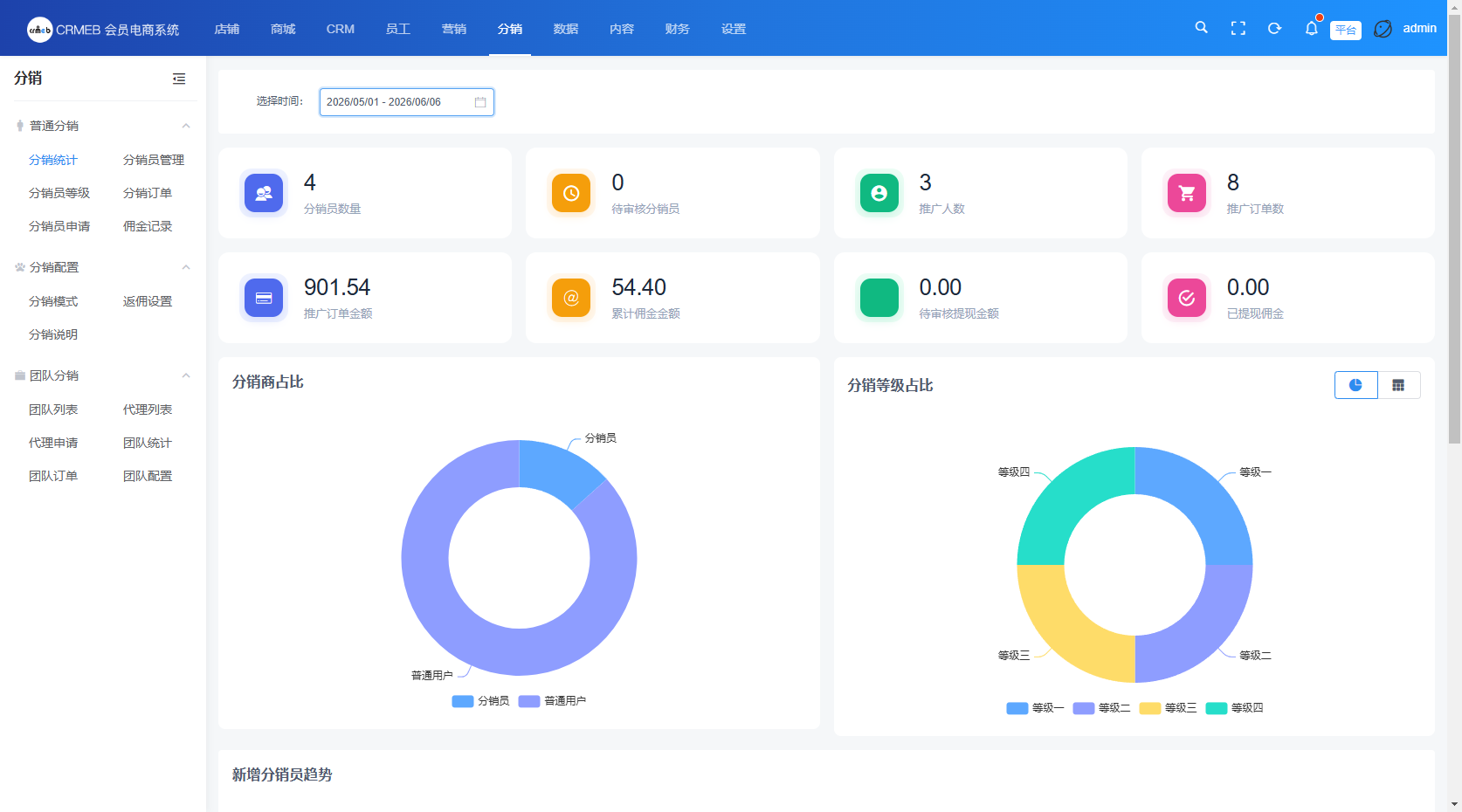Image resolution: width=1462 pixels, height=812 pixels.
Task: Go to 返佣设置 page
Action: [x=148, y=301]
